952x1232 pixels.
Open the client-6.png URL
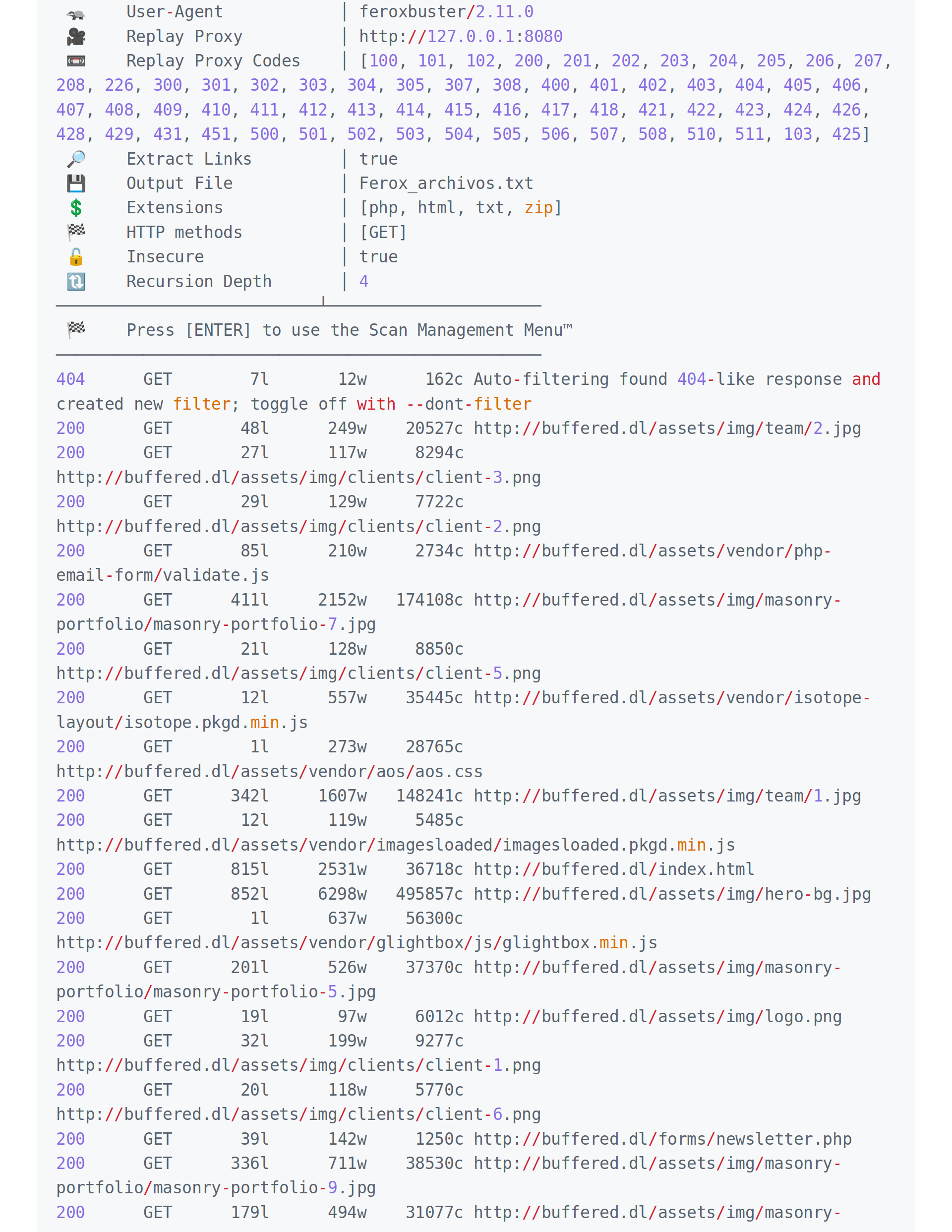point(298,1114)
